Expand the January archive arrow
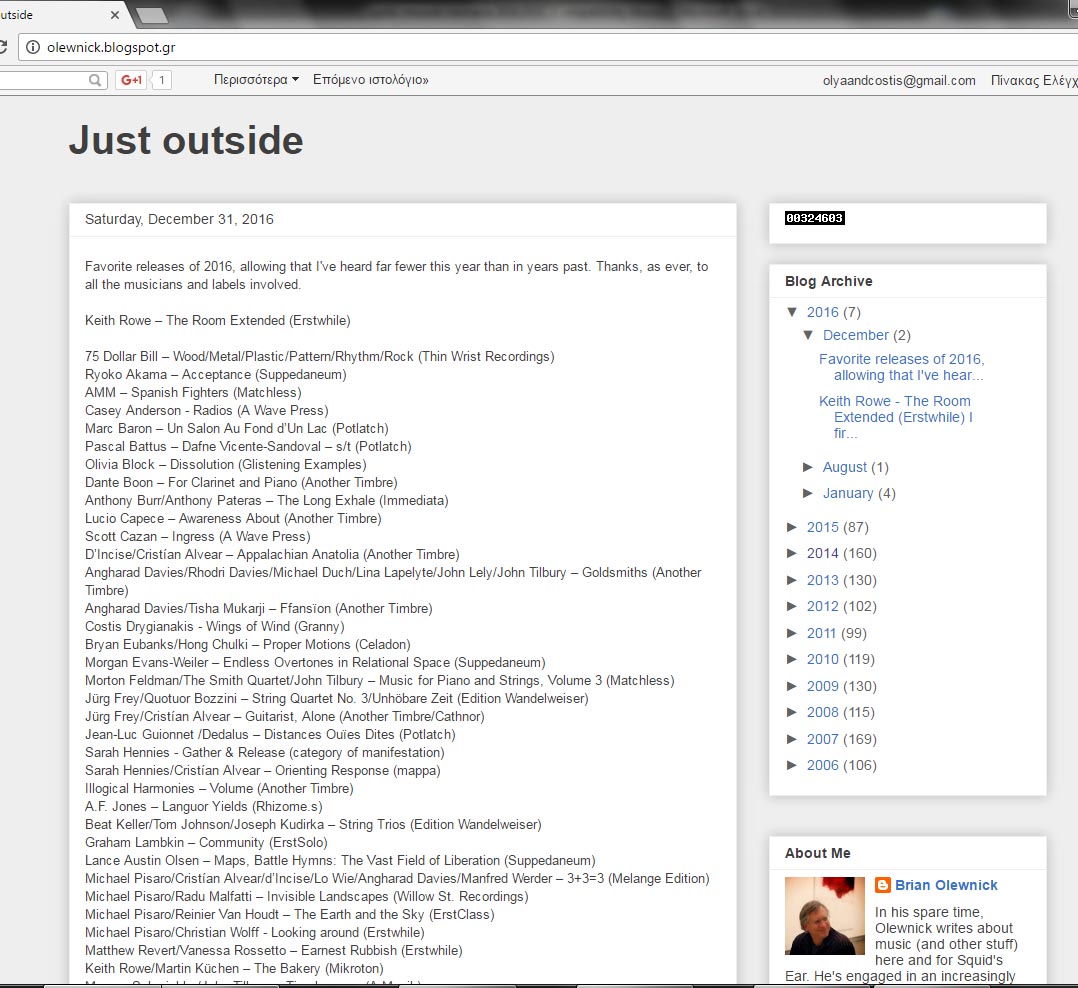The image size is (1078, 988). point(809,493)
